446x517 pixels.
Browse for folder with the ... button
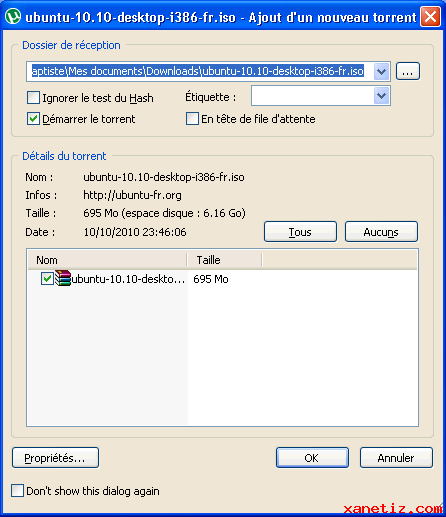pos(408,71)
